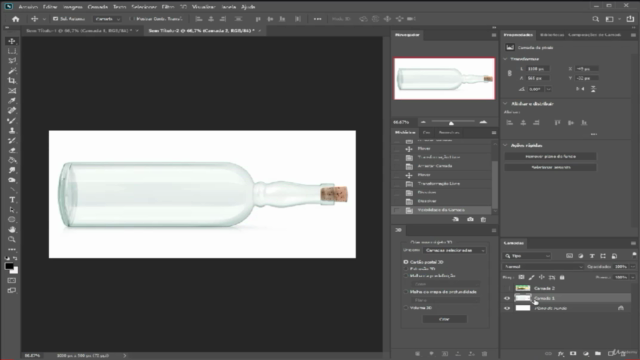Choose Volume 3D radio option
This screenshot has width=640, height=360.
406,308
